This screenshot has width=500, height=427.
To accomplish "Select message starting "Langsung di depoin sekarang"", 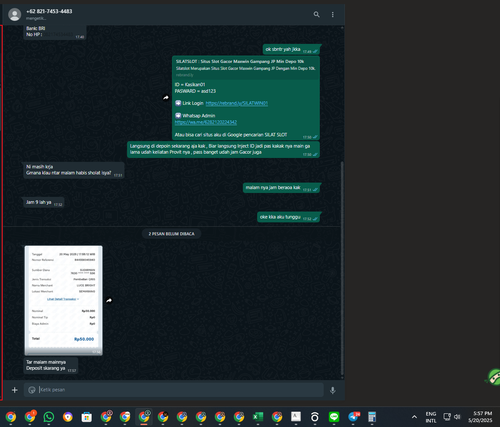I will (x=223, y=149).
